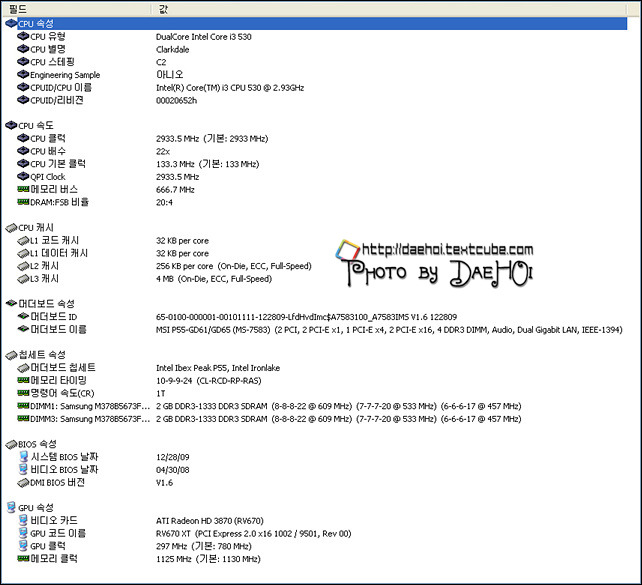Click the 머더보드 속성 section icon
The width and height of the screenshot is (642, 585).
(11, 303)
